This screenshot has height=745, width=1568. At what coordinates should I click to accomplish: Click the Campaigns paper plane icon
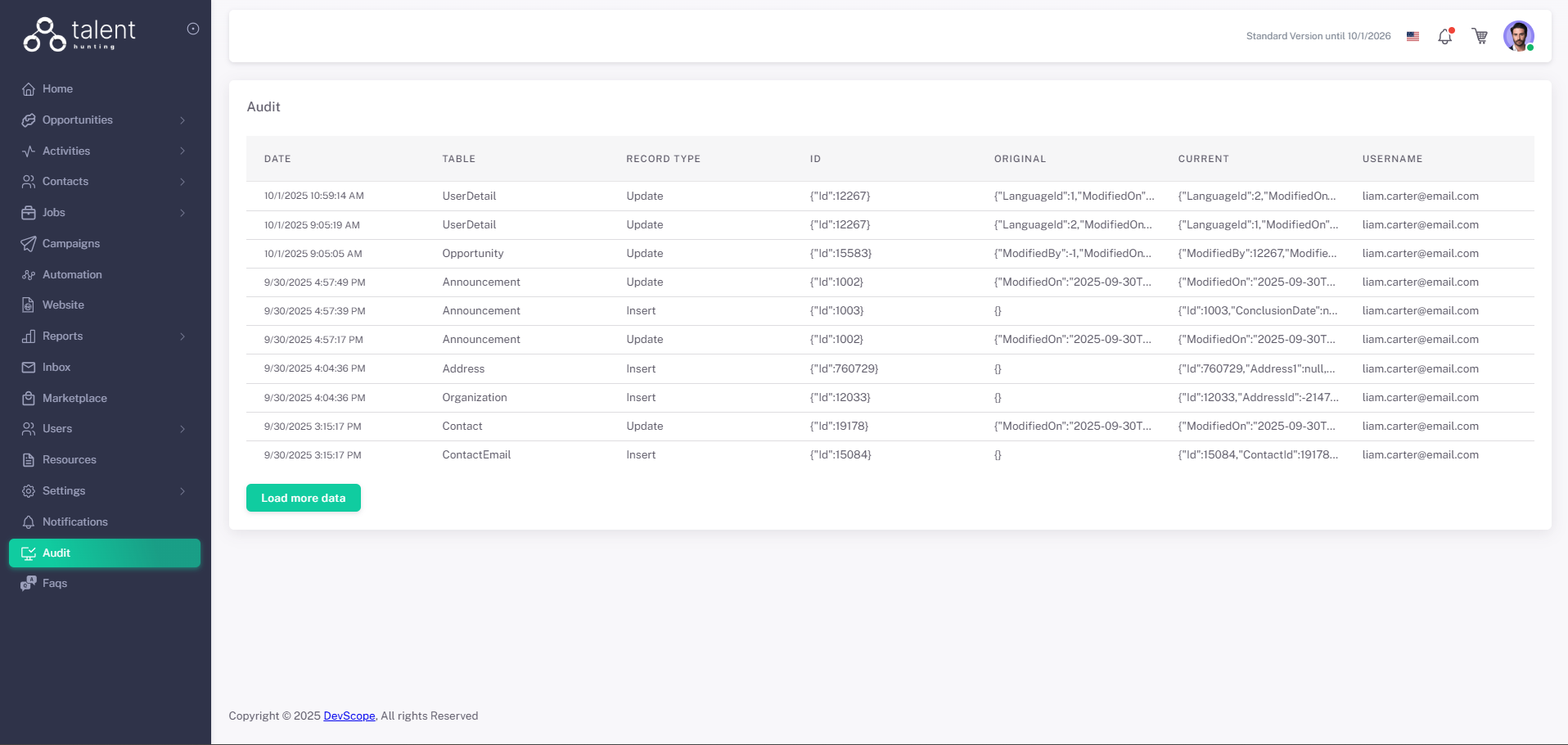[x=29, y=244]
